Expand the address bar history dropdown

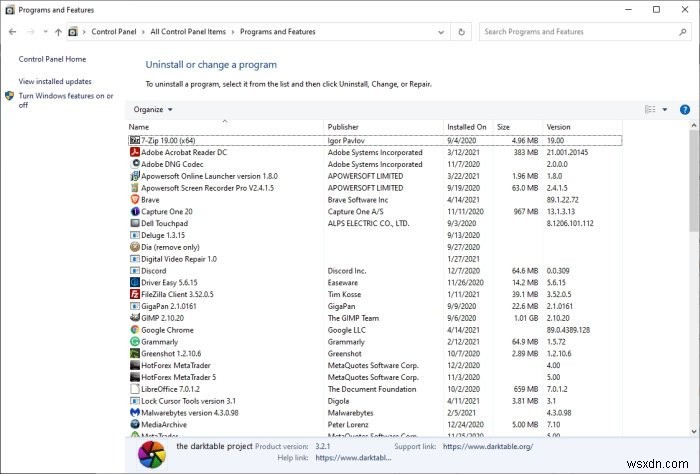pyautogui.click(x=441, y=32)
